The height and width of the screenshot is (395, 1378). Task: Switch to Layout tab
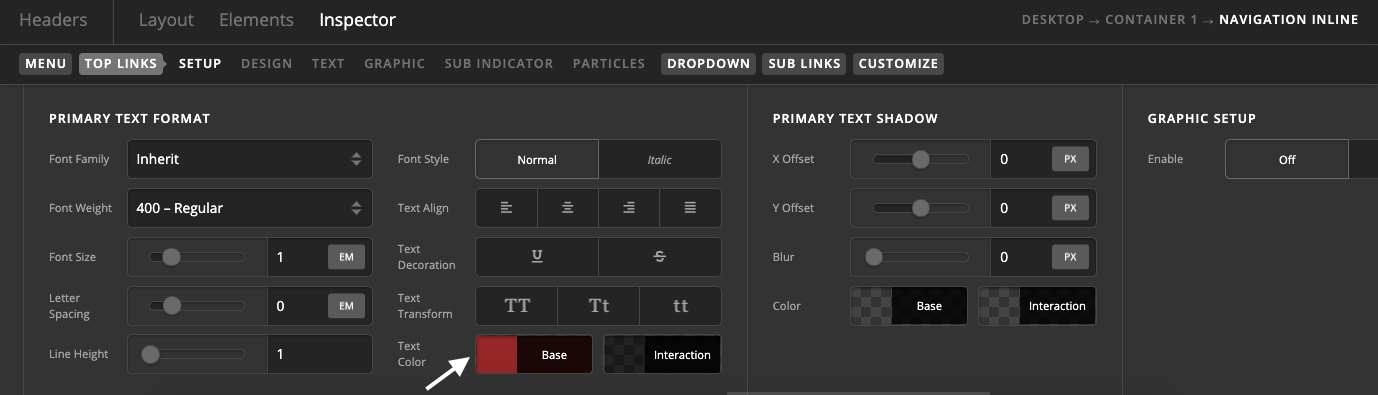[x=166, y=20]
